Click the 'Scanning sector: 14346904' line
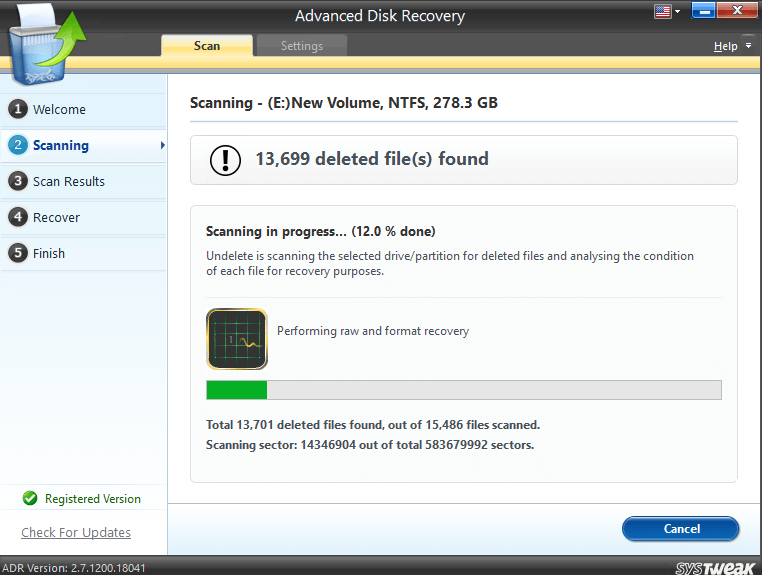 pyautogui.click(x=370, y=445)
